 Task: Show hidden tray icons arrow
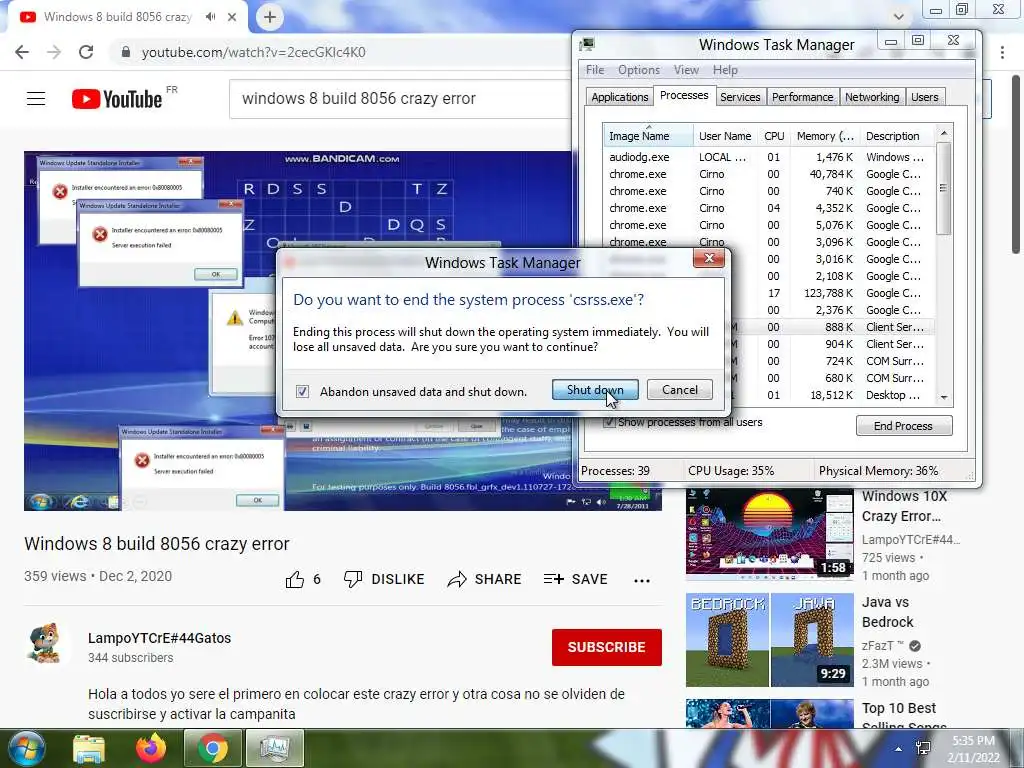pos(899,749)
